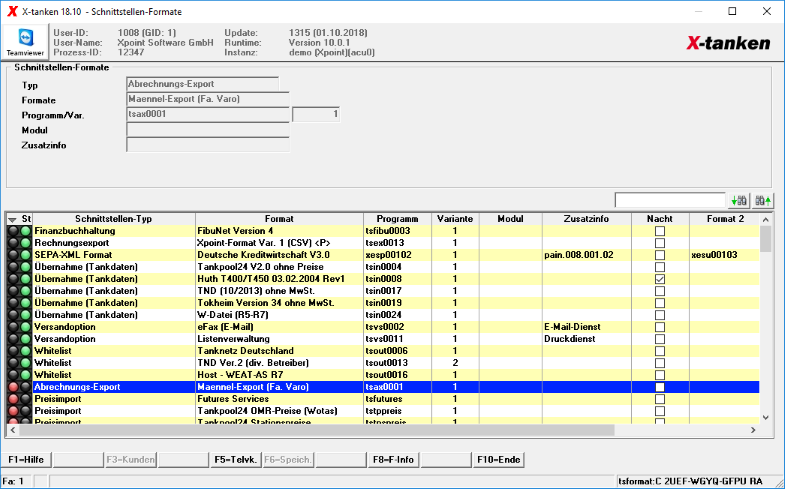Click the Typ field Abrechnungs-Export
785x489 pixels.
click(202, 84)
